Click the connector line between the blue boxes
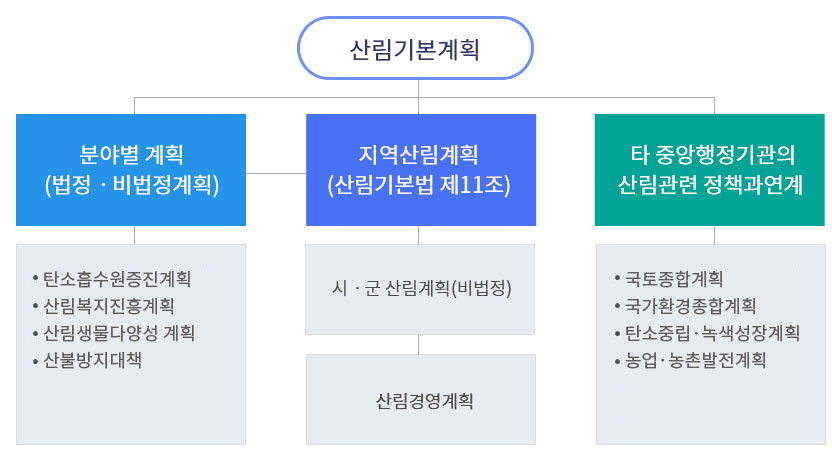Viewport: 832px width, 455px height. pyautogui.click(x=276, y=172)
